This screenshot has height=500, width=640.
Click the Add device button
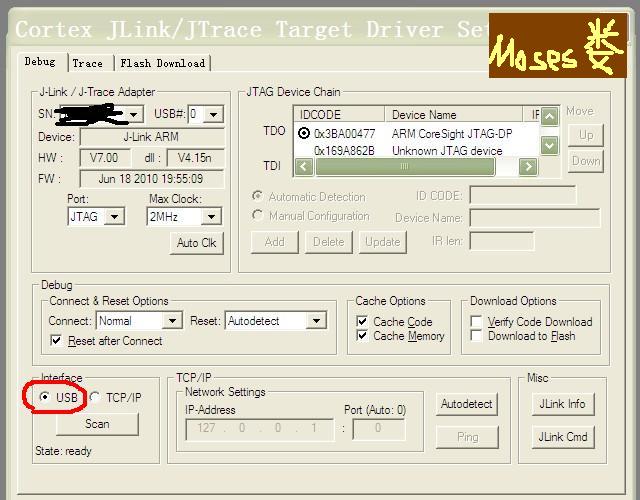tap(275, 242)
